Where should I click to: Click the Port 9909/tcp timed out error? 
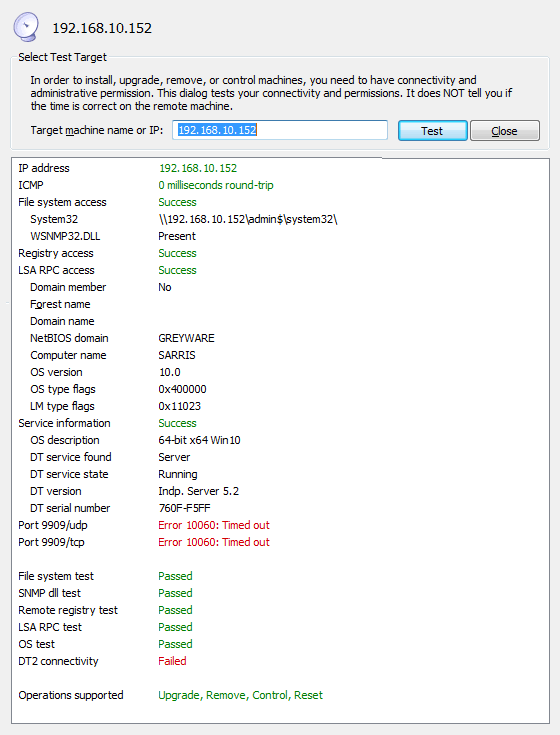click(214, 542)
